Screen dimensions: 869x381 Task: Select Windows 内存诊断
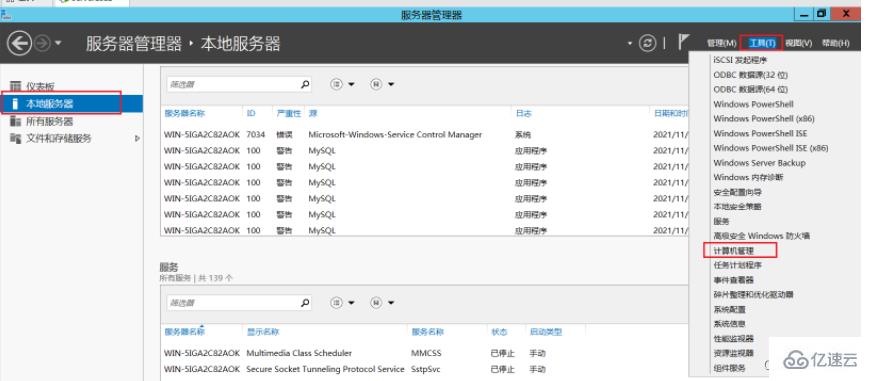pos(748,177)
